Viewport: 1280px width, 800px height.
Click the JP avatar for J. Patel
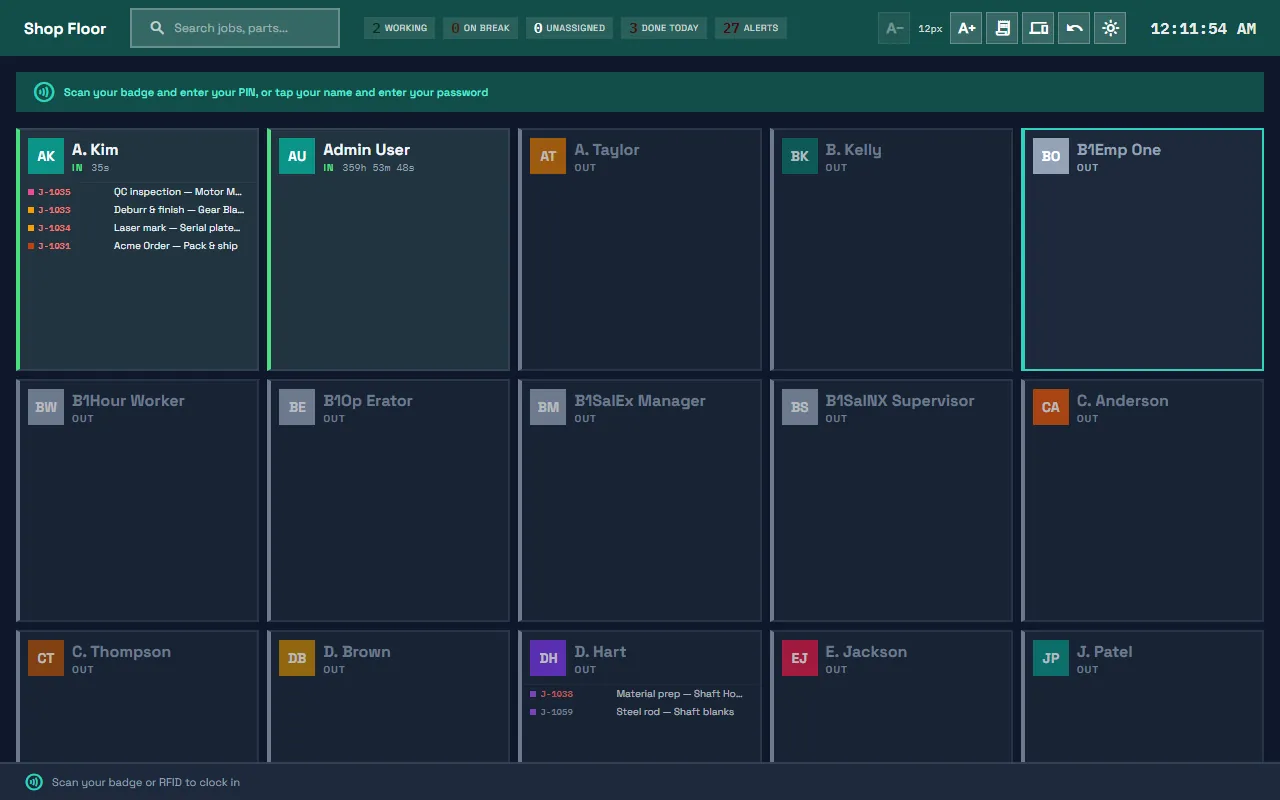click(1051, 658)
